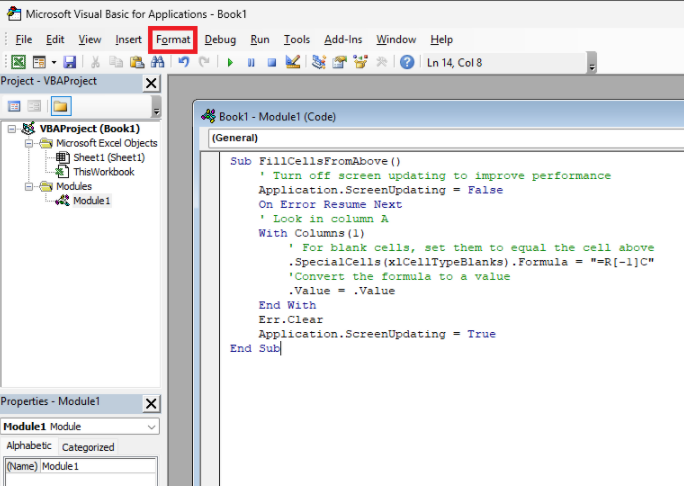
Task: Open toolbar options overflow arrow
Action: tap(592, 63)
